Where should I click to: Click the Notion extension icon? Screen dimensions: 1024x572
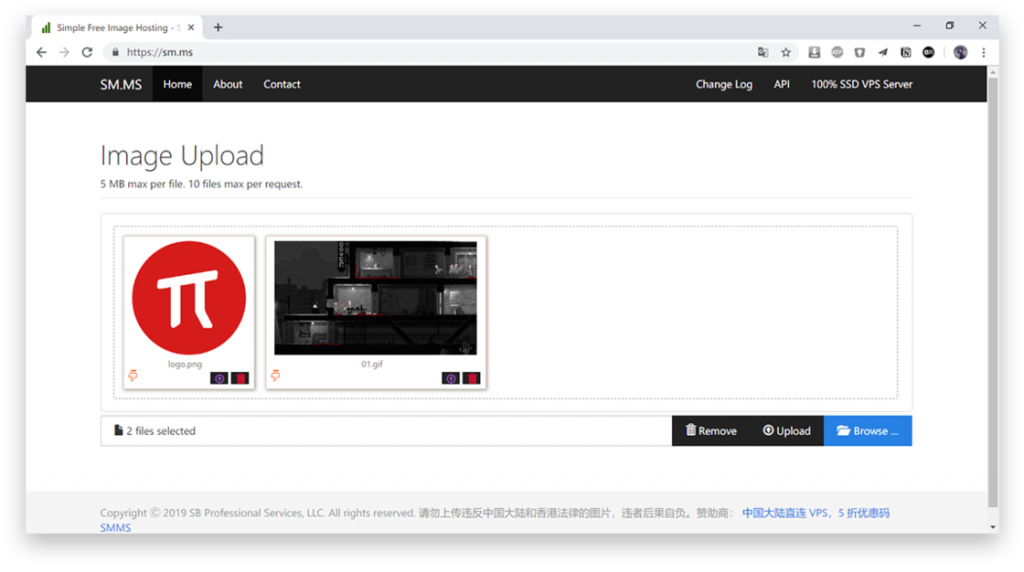(906, 52)
